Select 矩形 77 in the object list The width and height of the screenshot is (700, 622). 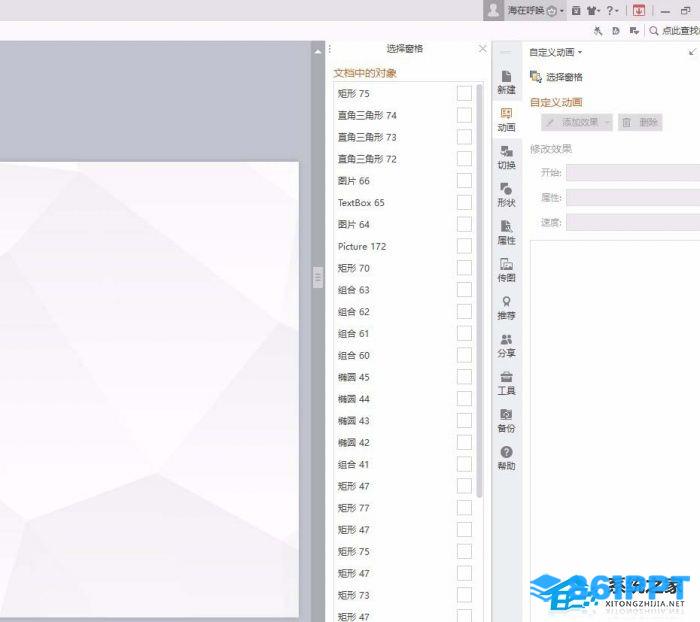354,508
